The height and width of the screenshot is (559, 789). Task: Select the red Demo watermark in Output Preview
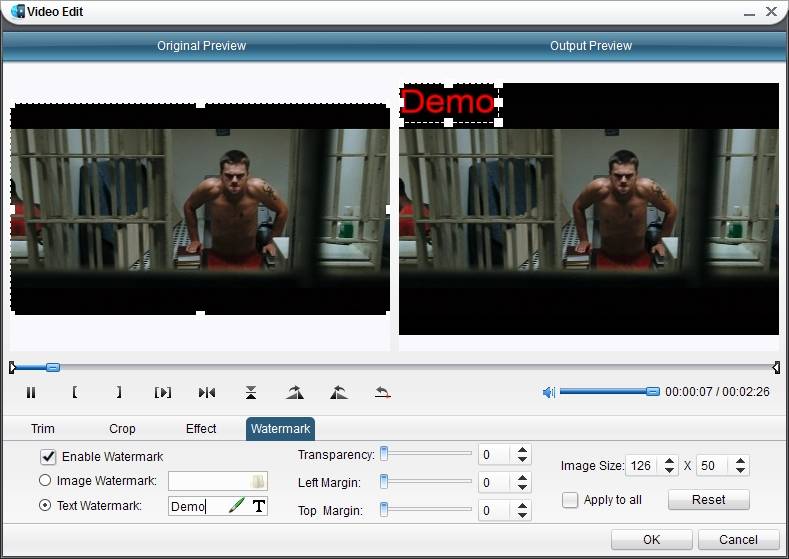(x=447, y=102)
